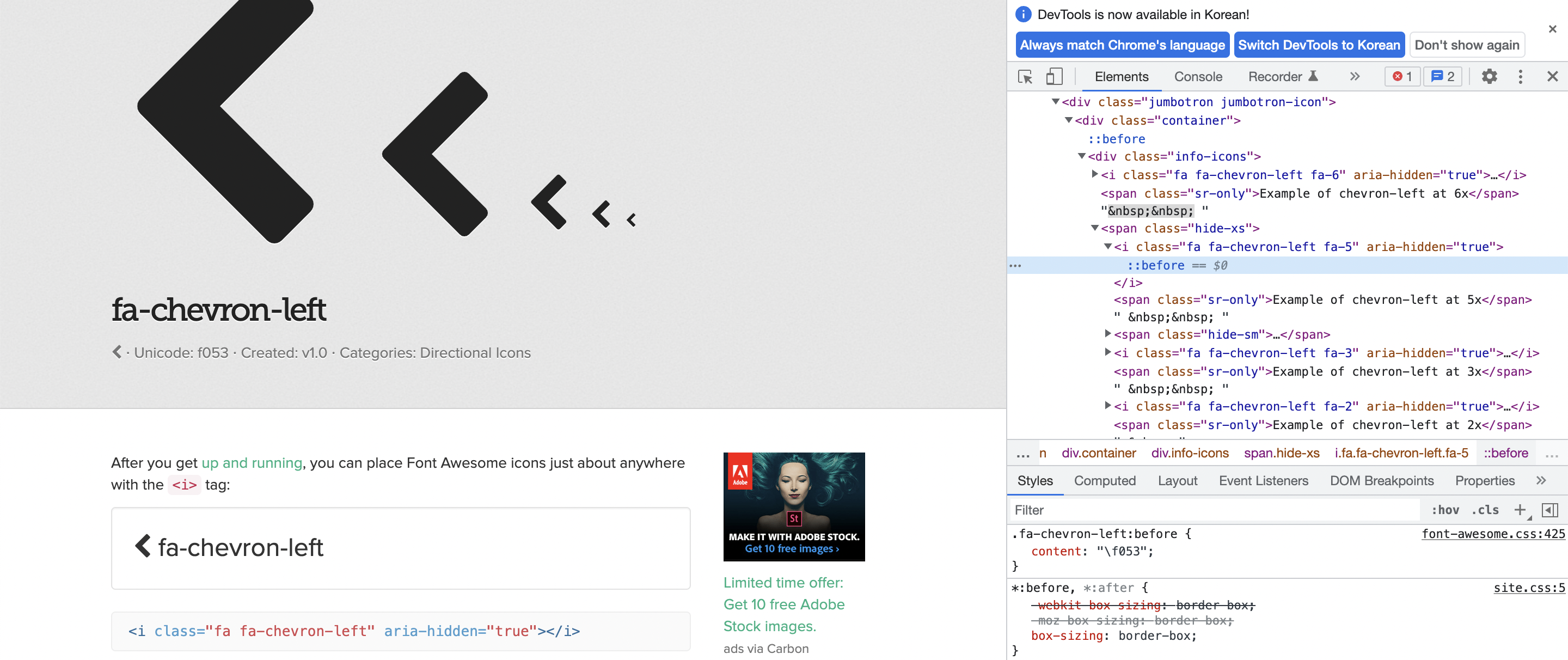
Task: Click the blue issues count badge
Action: [x=1443, y=77]
